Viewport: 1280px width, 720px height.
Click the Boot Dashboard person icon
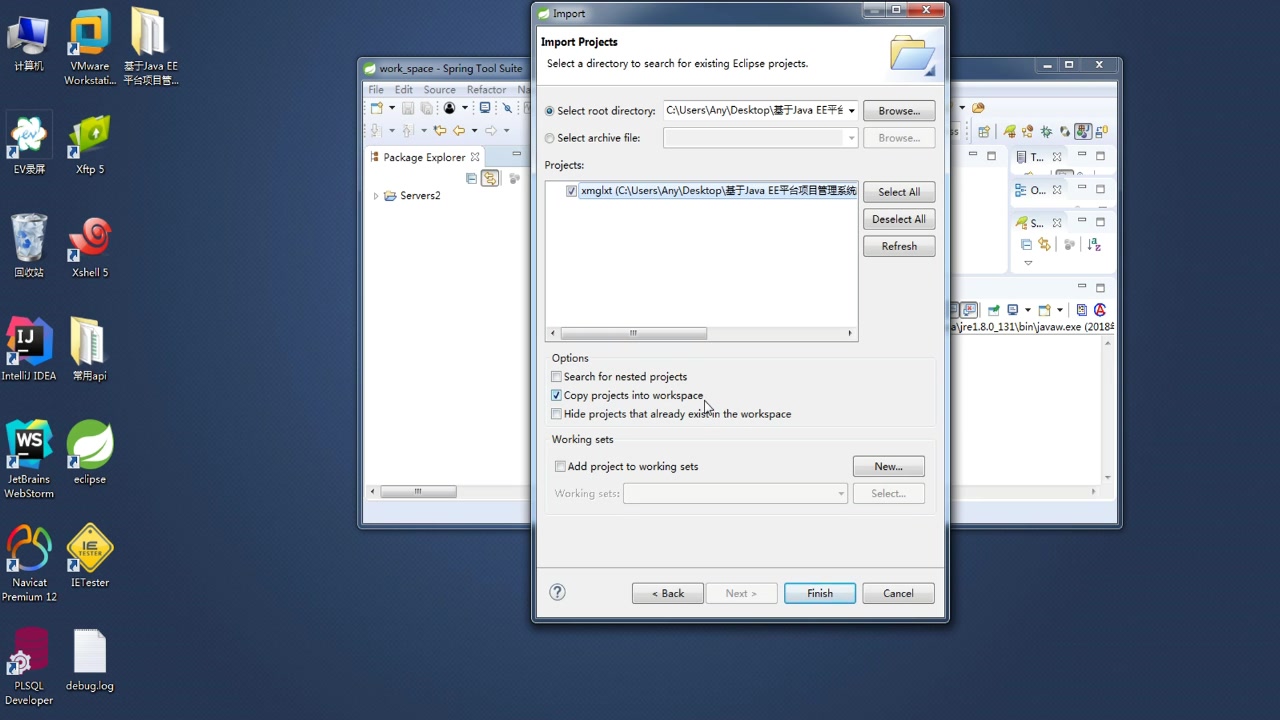(x=449, y=107)
